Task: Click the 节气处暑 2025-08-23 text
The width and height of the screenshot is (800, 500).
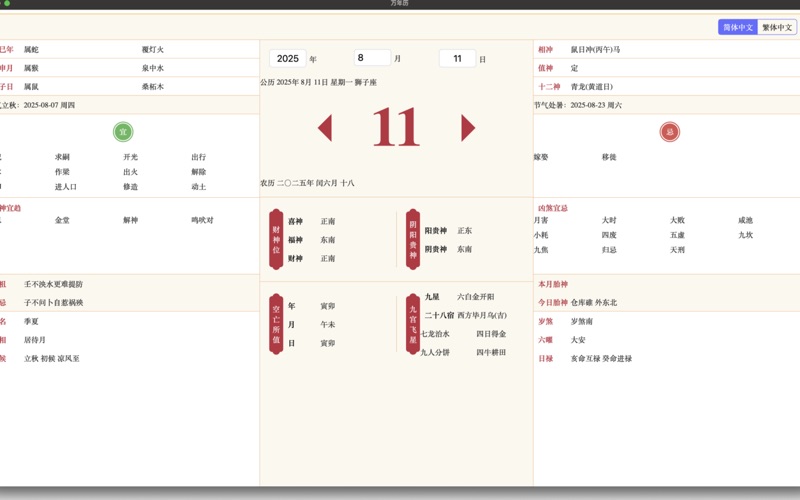Action: [578, 105]
